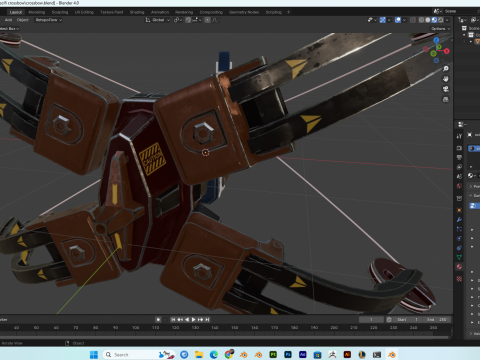
Task: Switch to the Layout workspace tab
Action: (x=16, y=12)
